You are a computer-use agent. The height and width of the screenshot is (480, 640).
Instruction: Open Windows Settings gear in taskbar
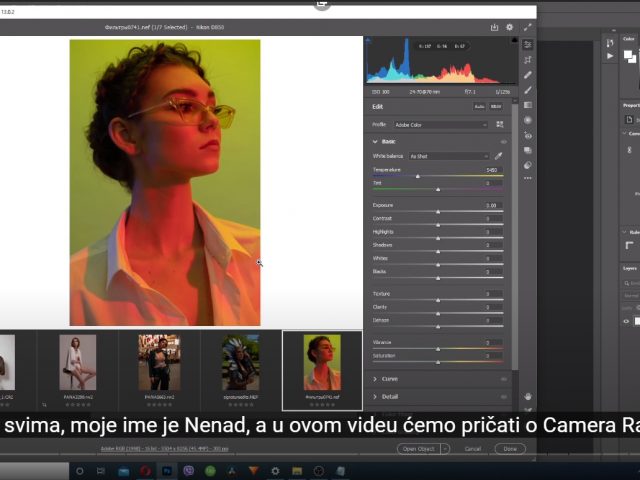point(276,471)
